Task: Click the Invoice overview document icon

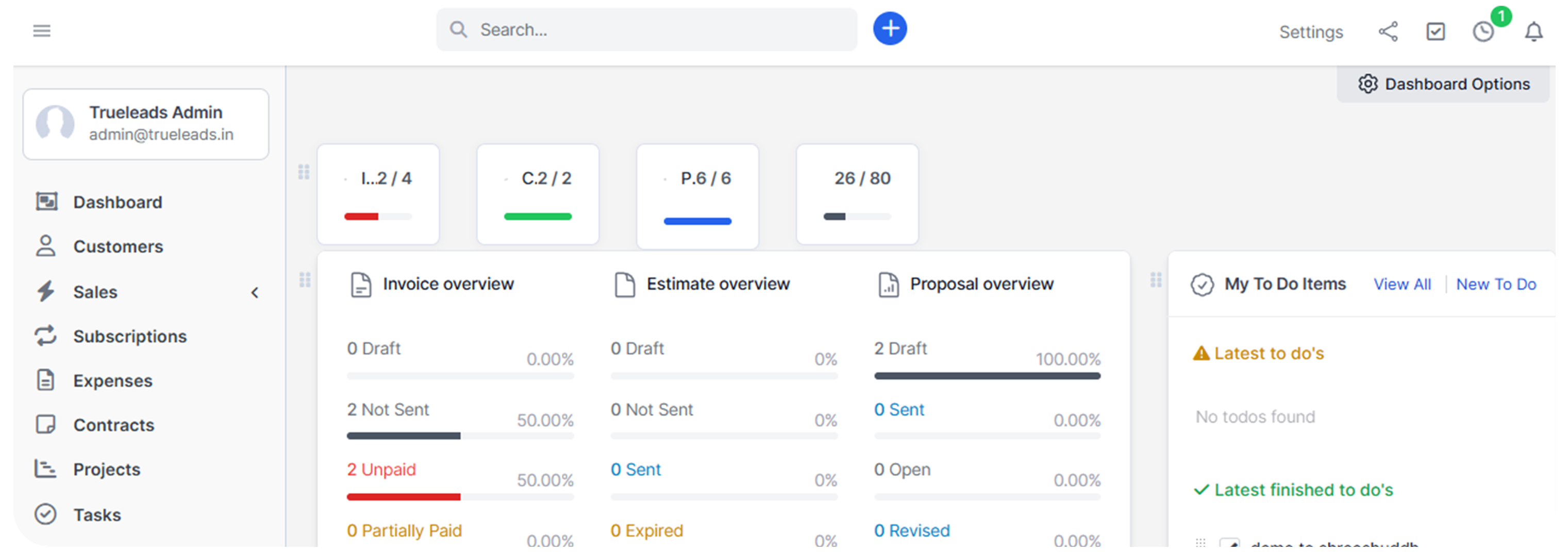Action: click(361, 285)
